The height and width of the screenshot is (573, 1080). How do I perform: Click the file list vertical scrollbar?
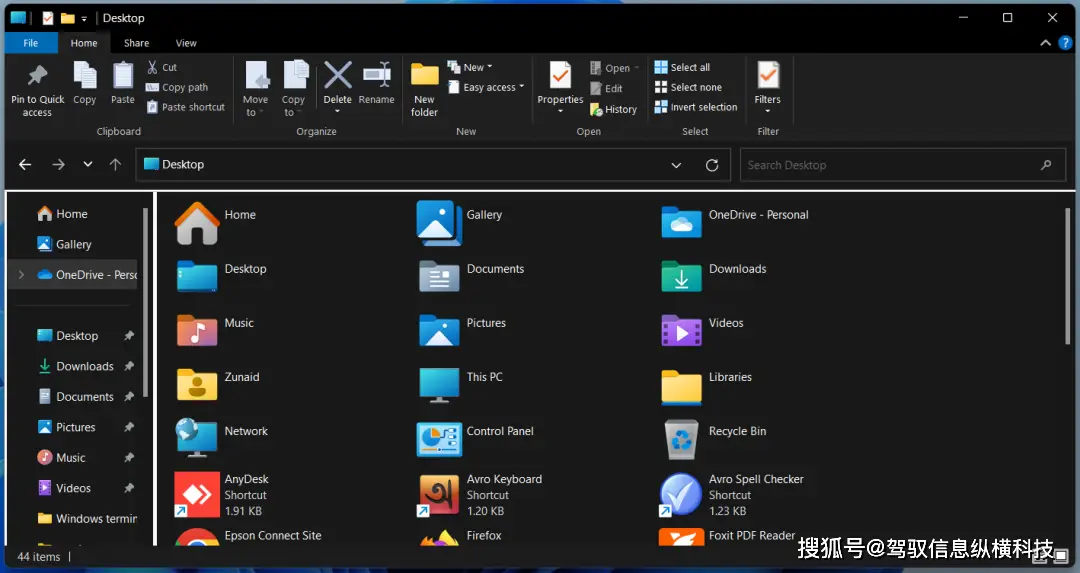point(1068,277)
